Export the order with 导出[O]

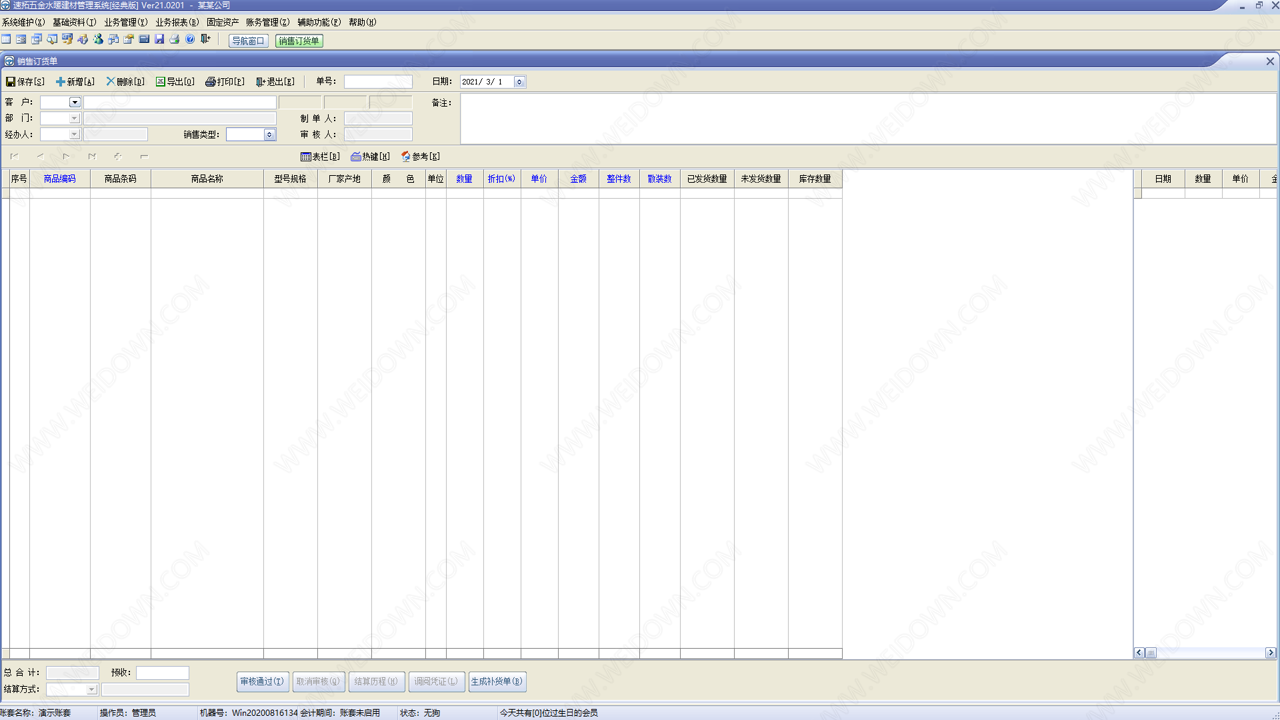pyautogui.click(x=175, y=82)
